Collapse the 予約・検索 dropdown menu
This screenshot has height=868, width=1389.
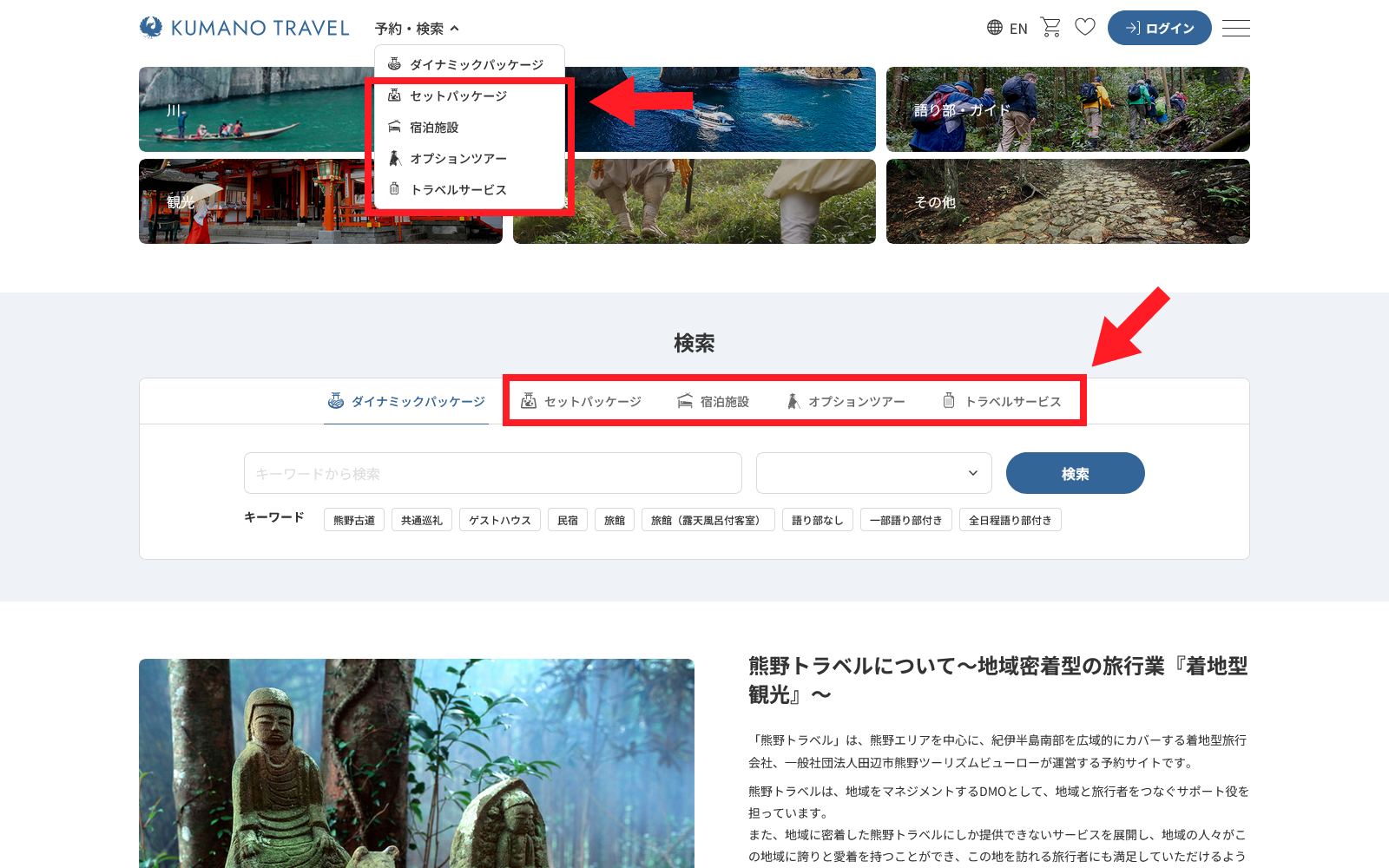pos(417,29)
